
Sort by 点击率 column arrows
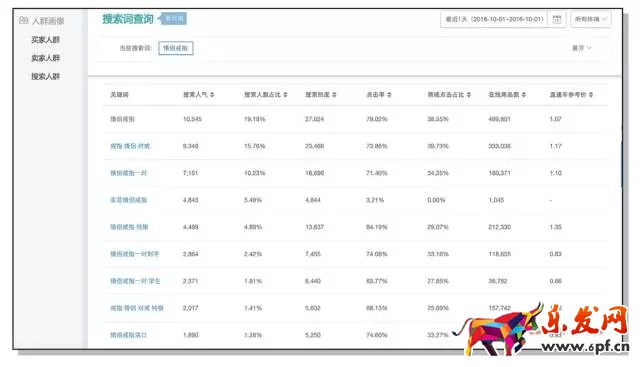point(389,95)
